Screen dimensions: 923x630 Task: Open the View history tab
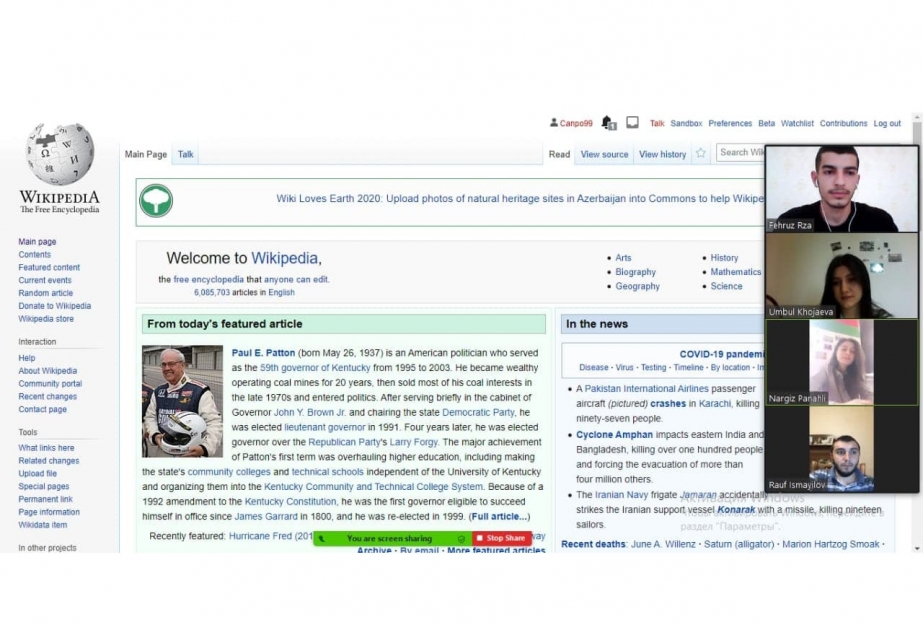663,154
